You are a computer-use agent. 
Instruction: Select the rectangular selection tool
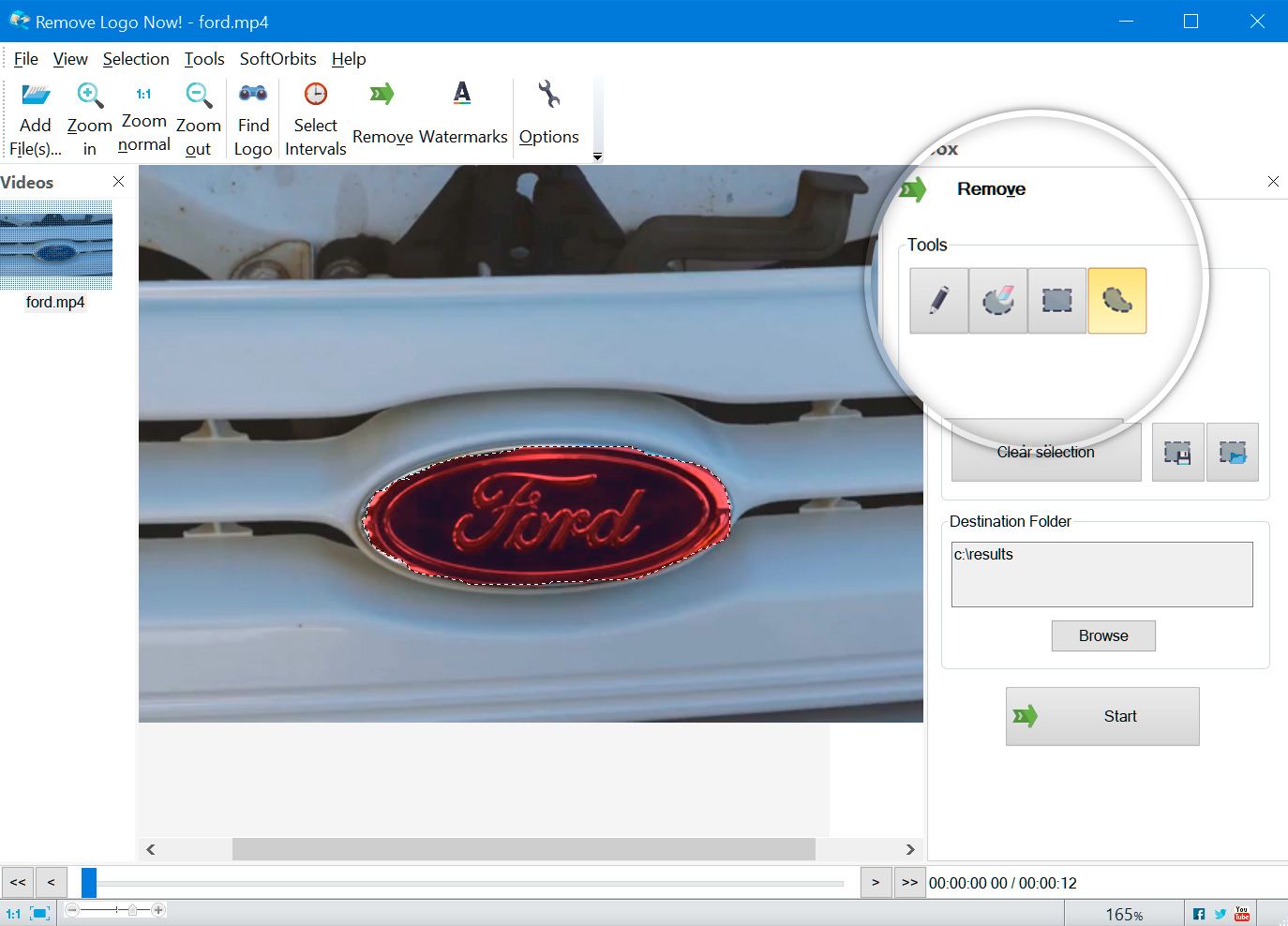coord(1057,301)
